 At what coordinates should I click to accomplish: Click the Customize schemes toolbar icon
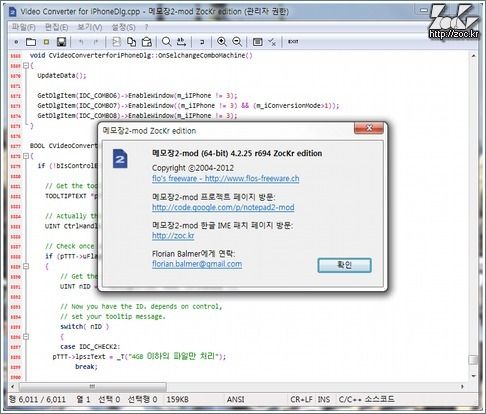tap(272, 42)
